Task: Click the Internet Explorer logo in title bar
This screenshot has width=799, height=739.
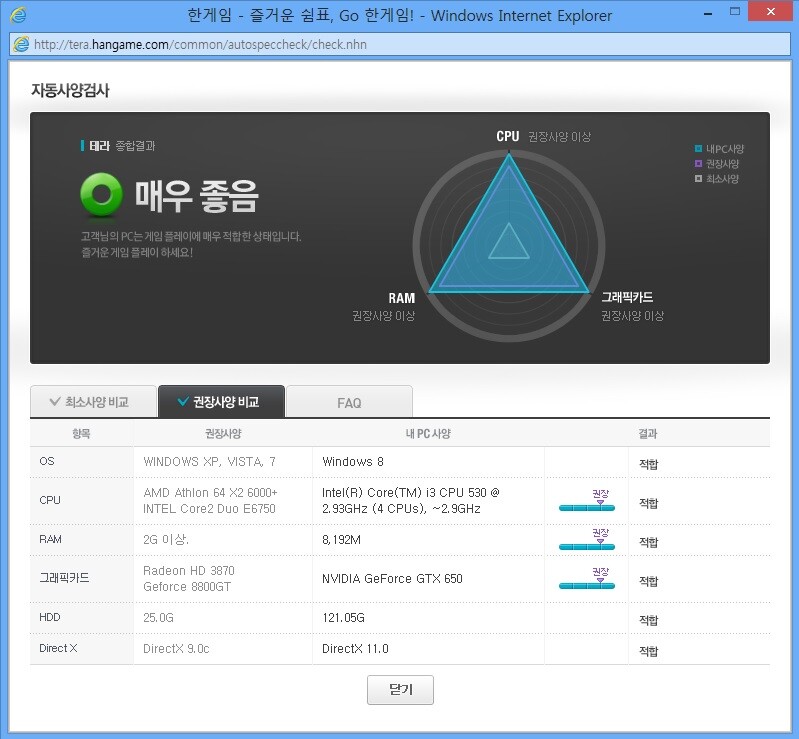Action: [x=18, y=15]
